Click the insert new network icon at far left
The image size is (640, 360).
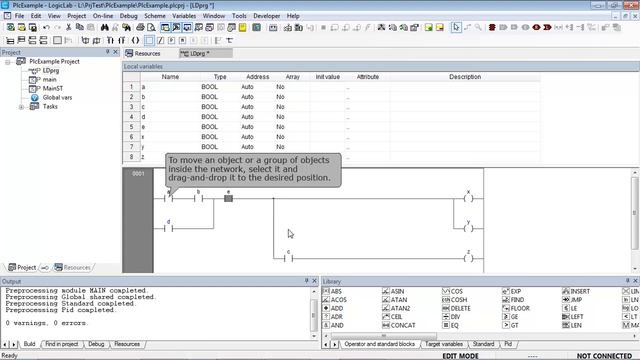[10, 40]
